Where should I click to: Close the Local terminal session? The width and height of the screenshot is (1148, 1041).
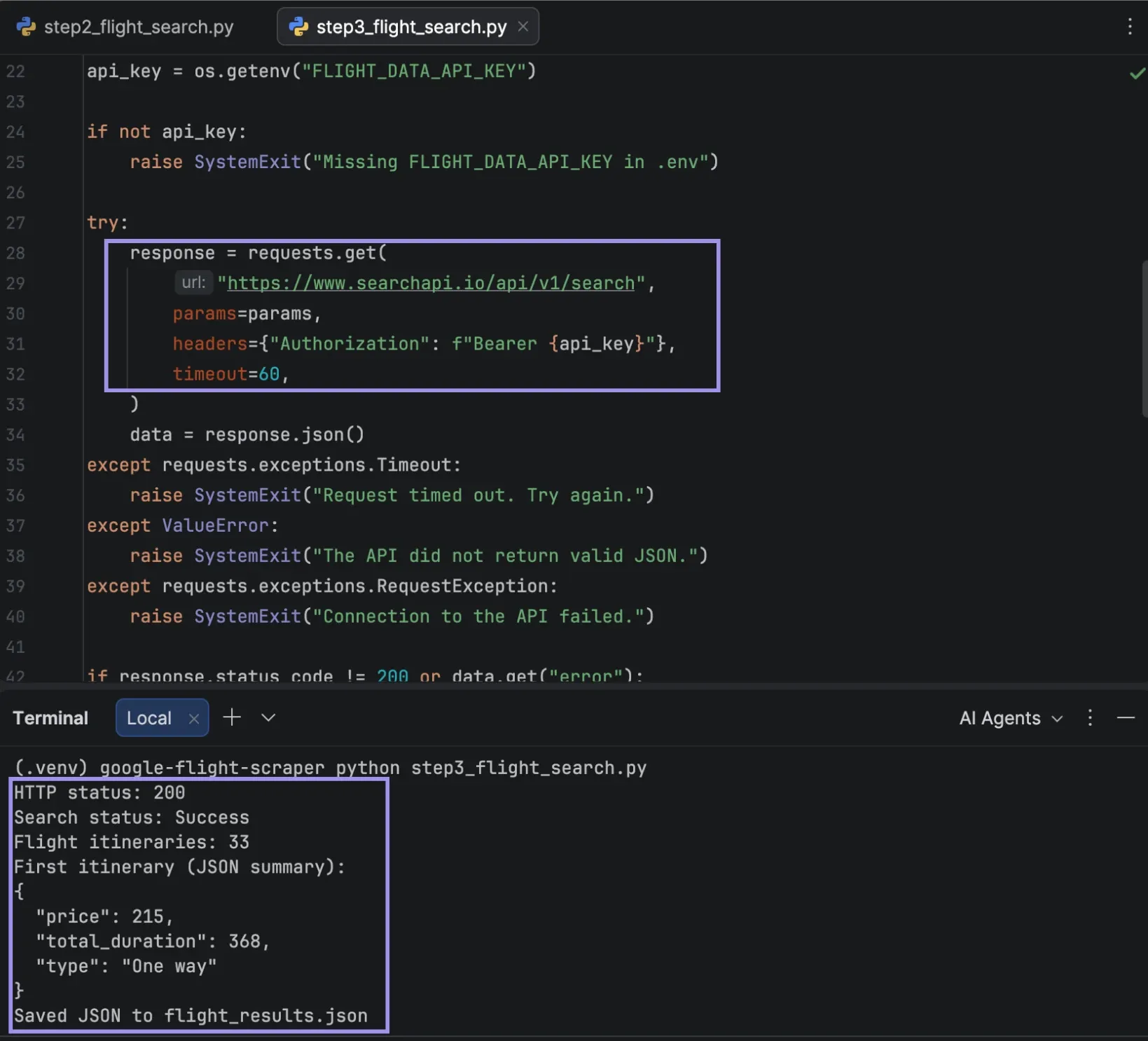[194, 719]
